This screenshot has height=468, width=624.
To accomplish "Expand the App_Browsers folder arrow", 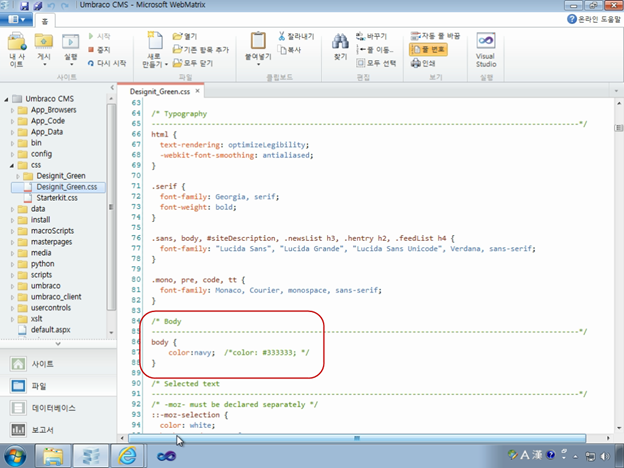I will [12, 110].
